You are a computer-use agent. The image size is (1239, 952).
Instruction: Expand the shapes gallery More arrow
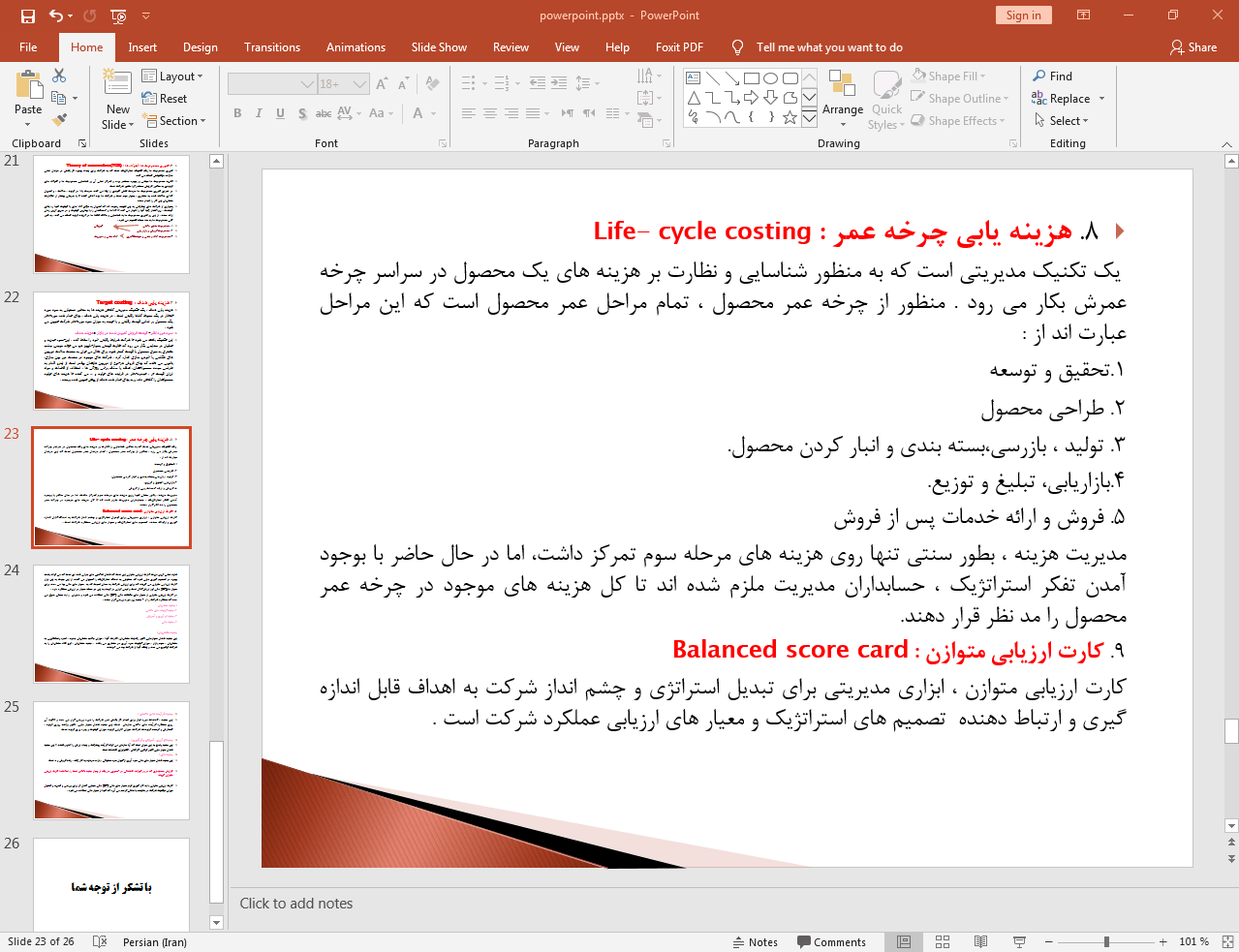(809, 118)
